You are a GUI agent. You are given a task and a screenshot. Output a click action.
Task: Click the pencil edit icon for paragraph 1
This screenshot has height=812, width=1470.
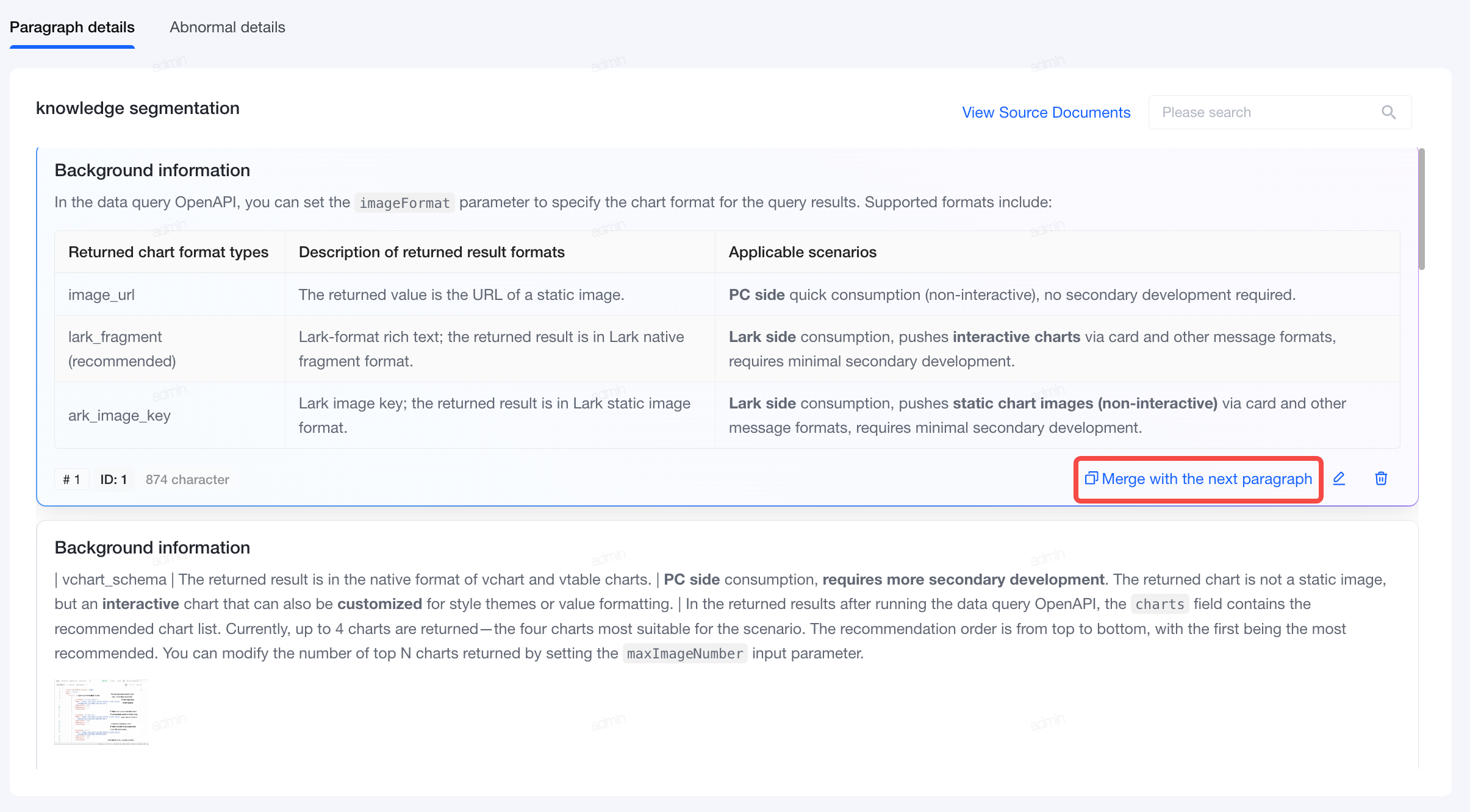pyautogui.click(x=1339, y=479)
